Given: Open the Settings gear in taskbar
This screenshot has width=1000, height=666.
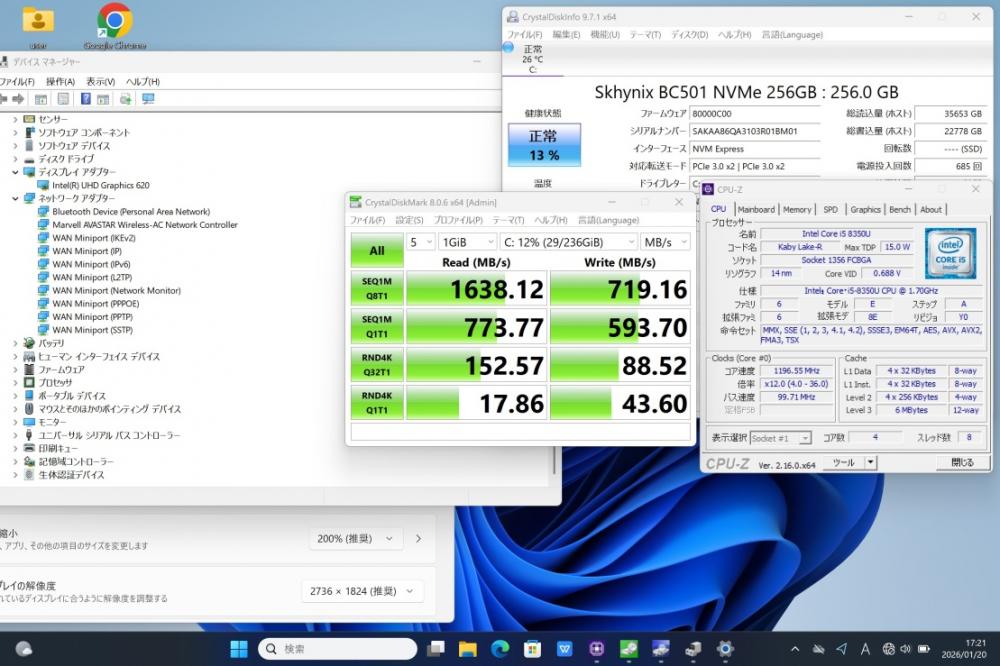Looking at the screenshot, I should [x=725, y=649].
